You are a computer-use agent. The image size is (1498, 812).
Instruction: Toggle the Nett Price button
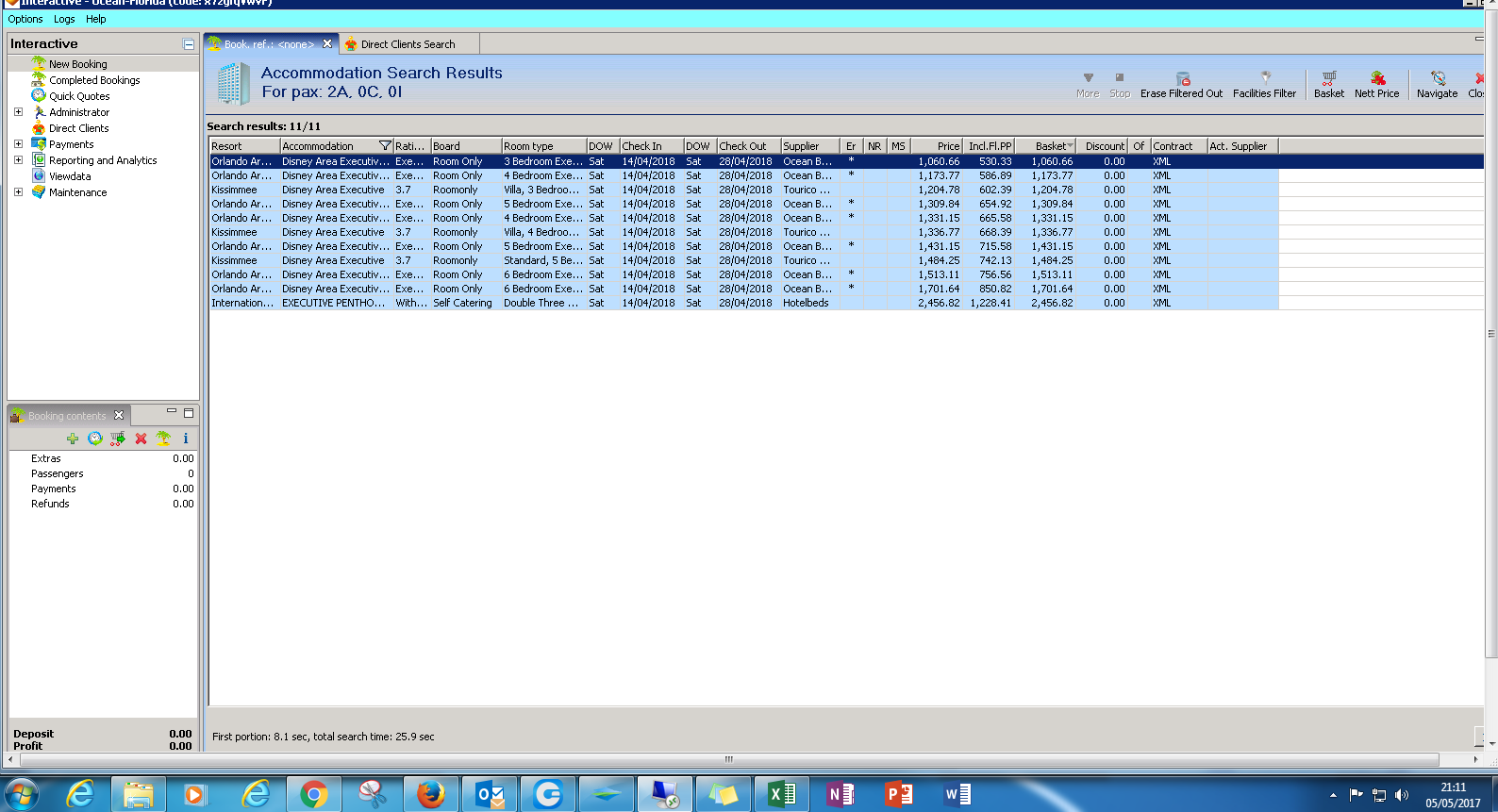coord(1376,85)
